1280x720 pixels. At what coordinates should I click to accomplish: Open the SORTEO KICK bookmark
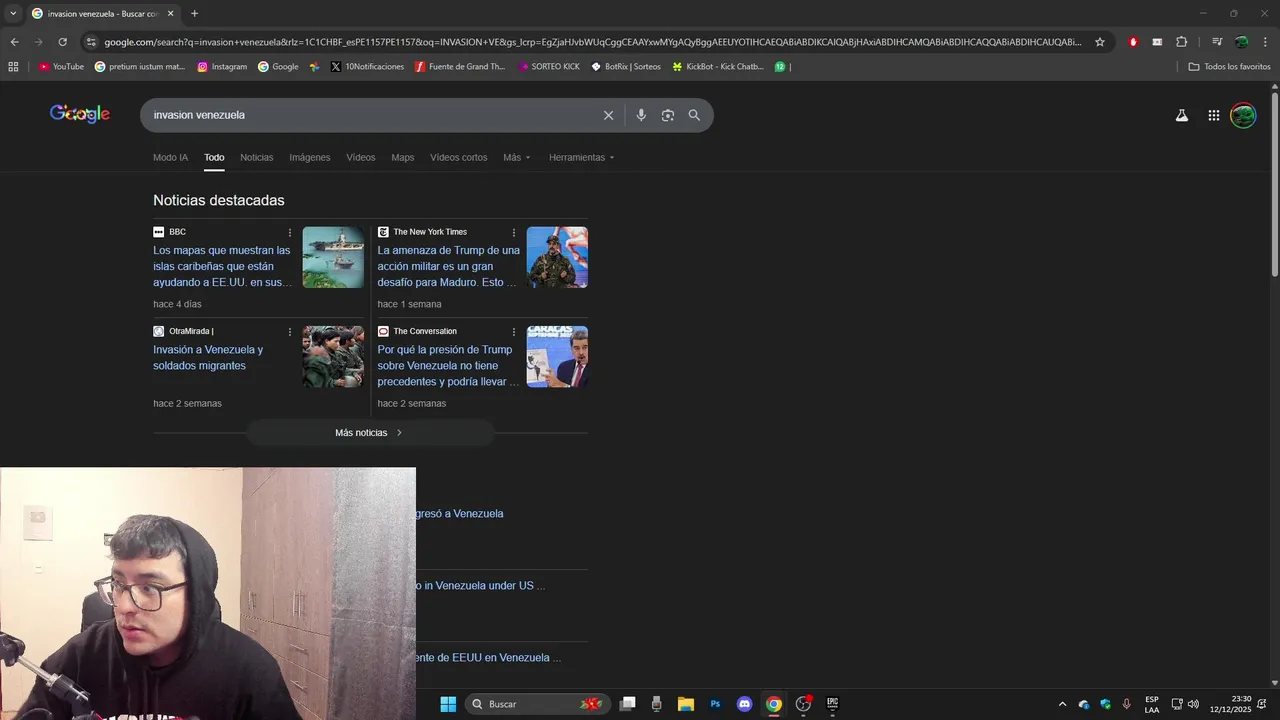(x=549, y=67)
